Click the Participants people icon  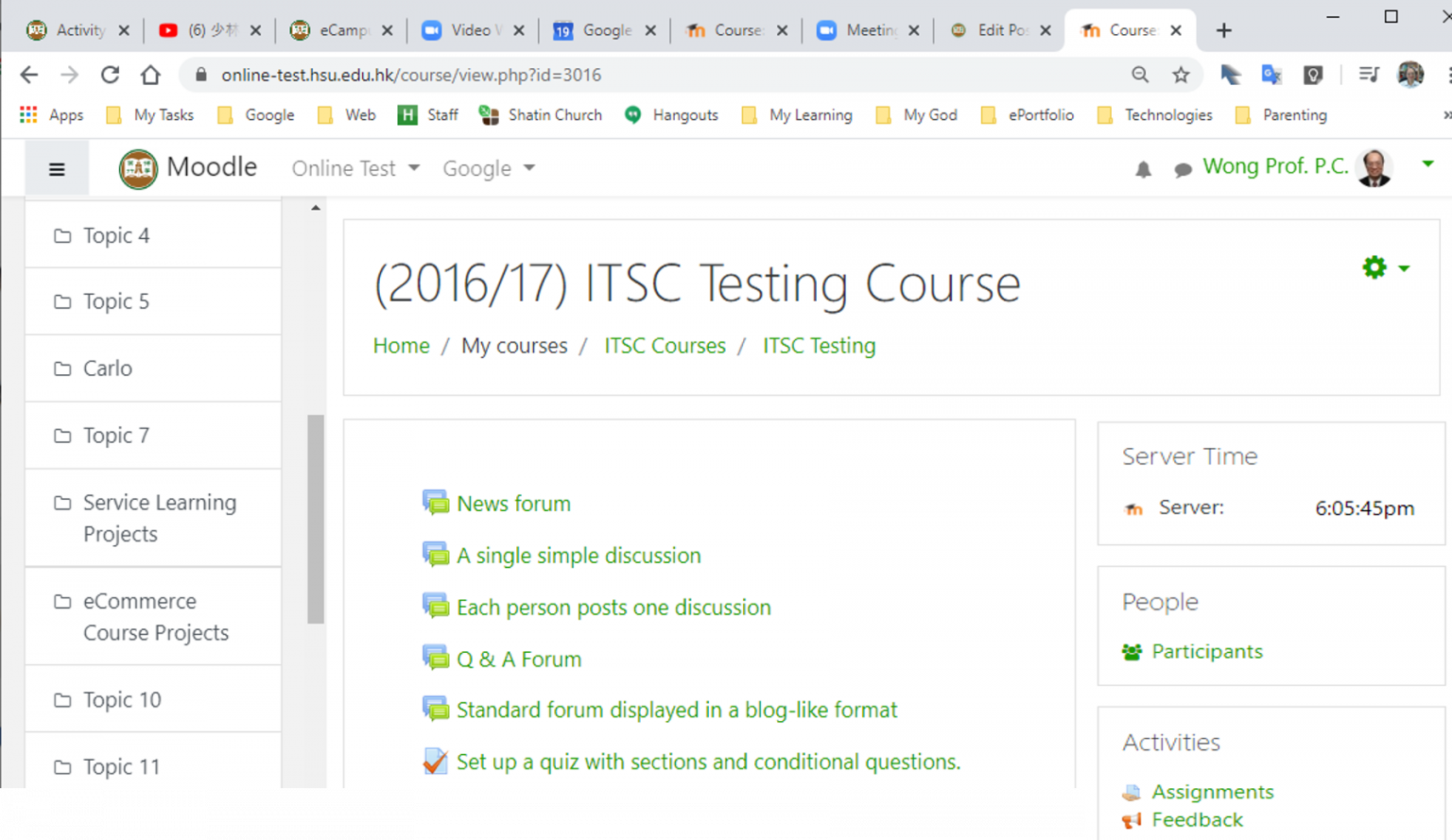[1132, 651]
